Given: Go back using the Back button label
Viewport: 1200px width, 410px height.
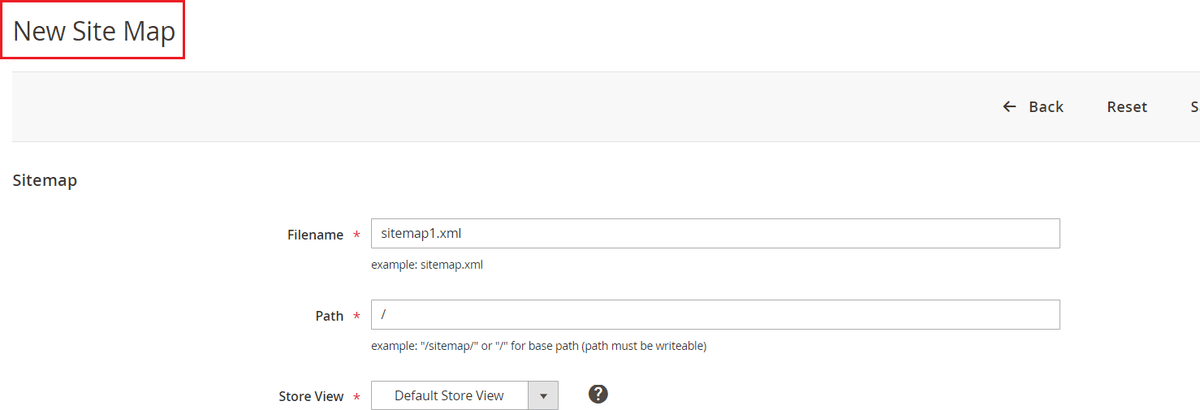Looking at the screenshot, I should 1046,107.
